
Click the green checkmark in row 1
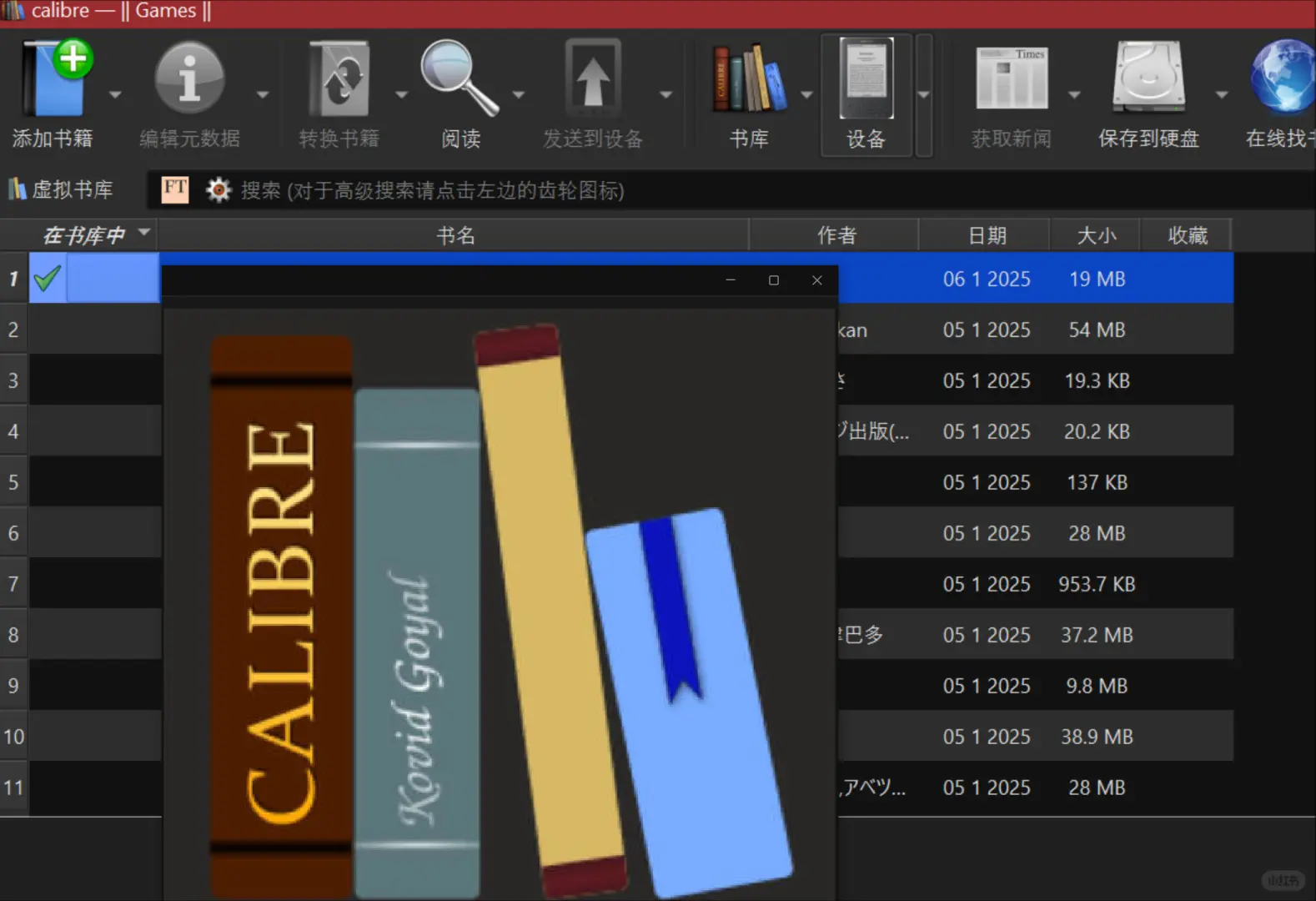coord(48,278)
